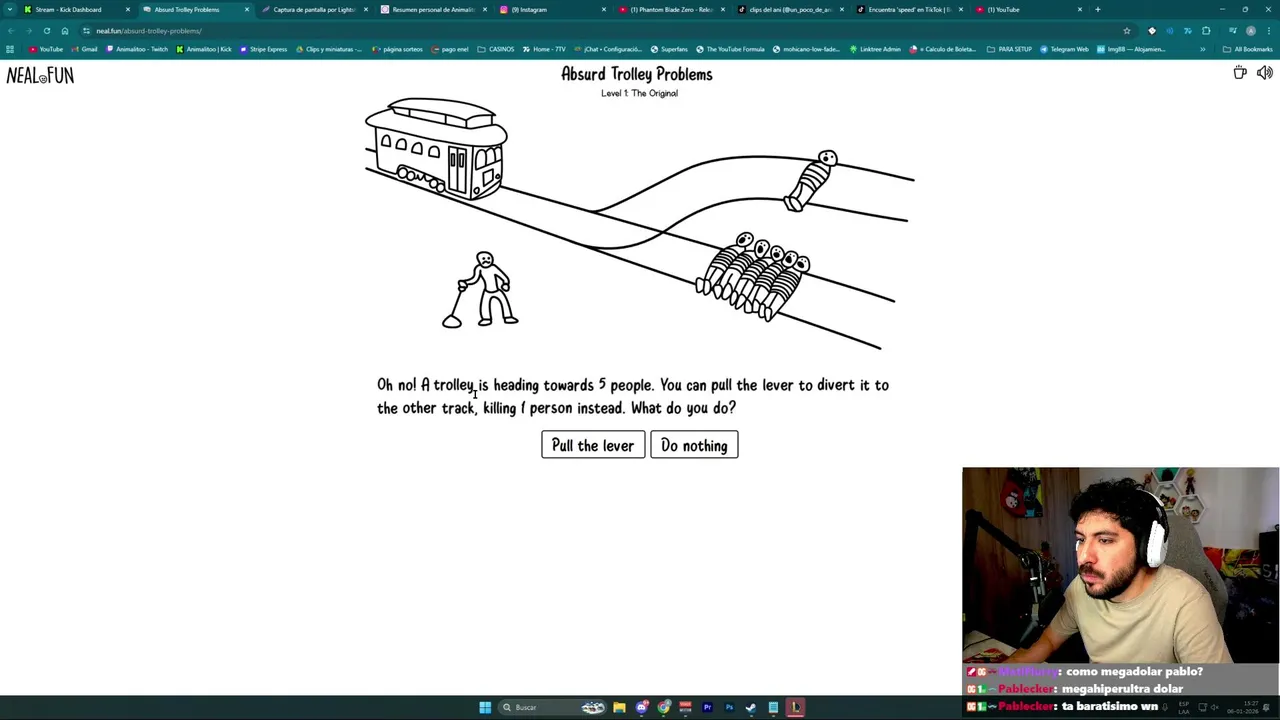
Task: Open Steam from the taskbar
Action: [x=751, y=707]
